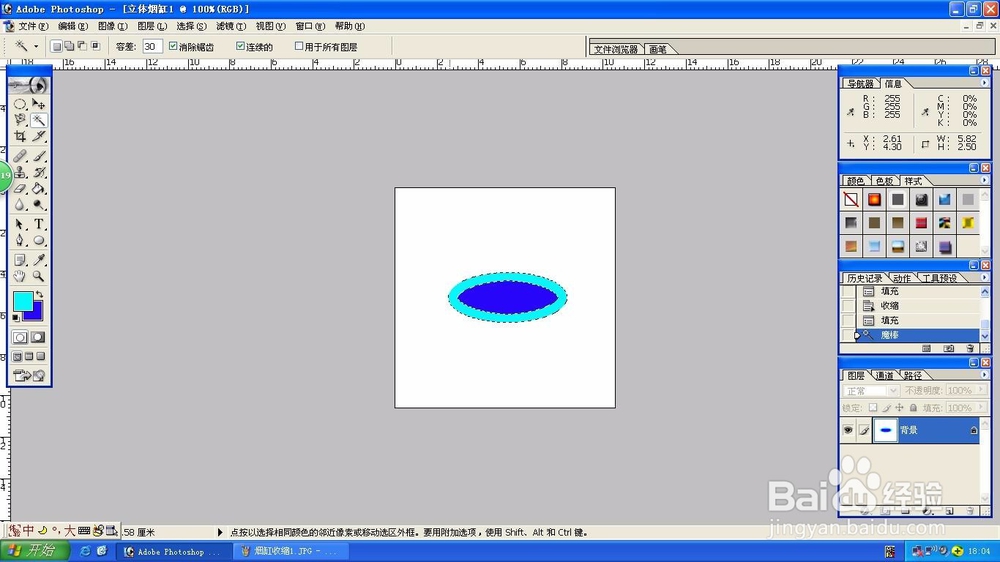
Task: Select the Notes tool
Action: (x=20, y=260)
